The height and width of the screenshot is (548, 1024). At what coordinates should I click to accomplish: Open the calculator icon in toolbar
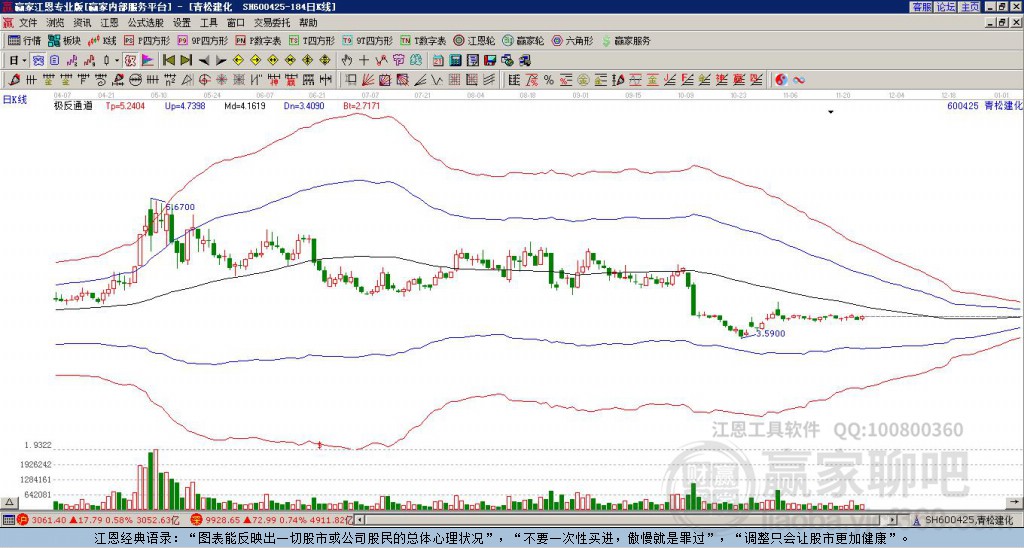point(455,60)
